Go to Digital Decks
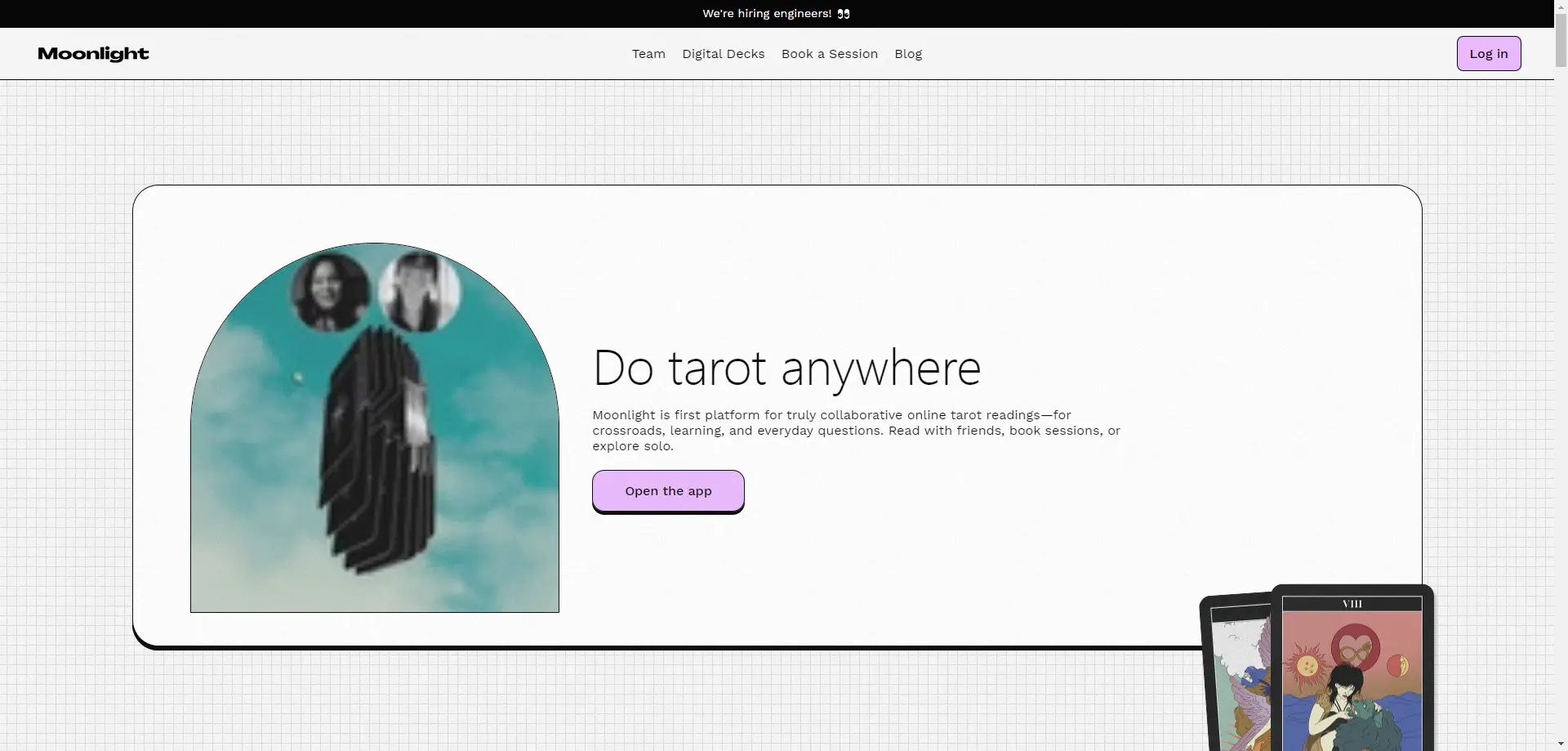 tap(724, 54)
